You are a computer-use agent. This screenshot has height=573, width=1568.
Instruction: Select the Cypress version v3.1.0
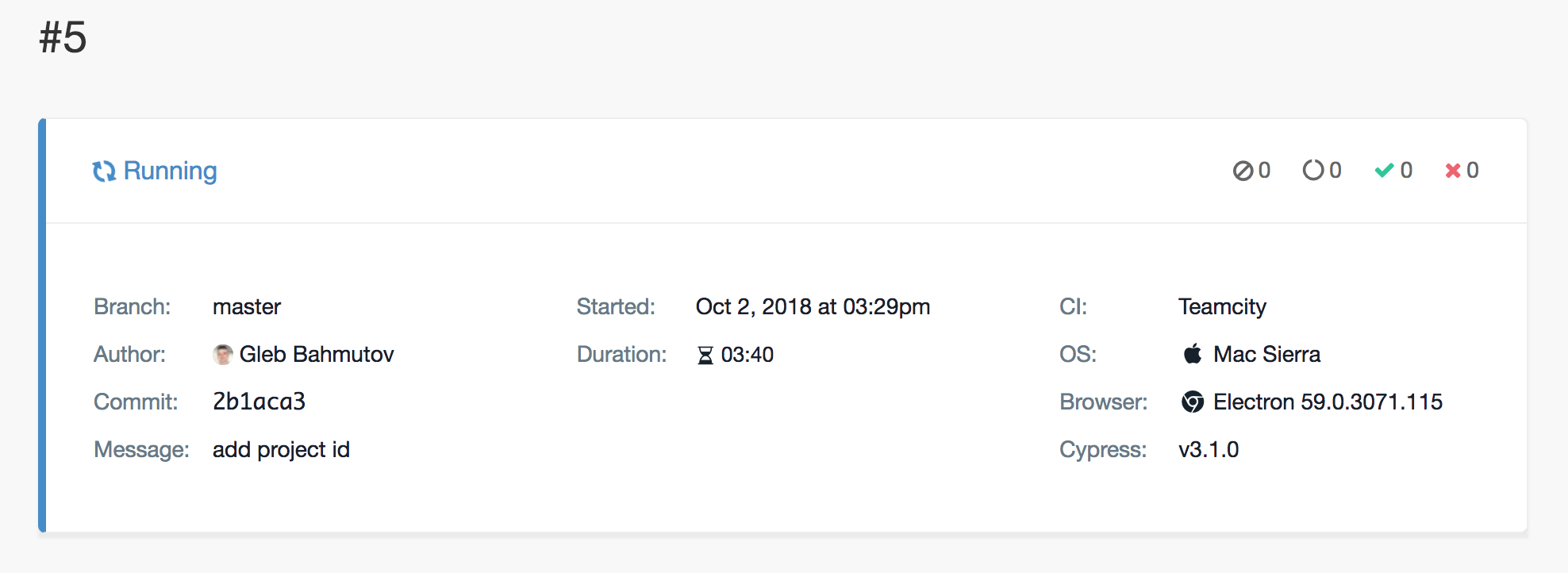[x=1208, y=449]
